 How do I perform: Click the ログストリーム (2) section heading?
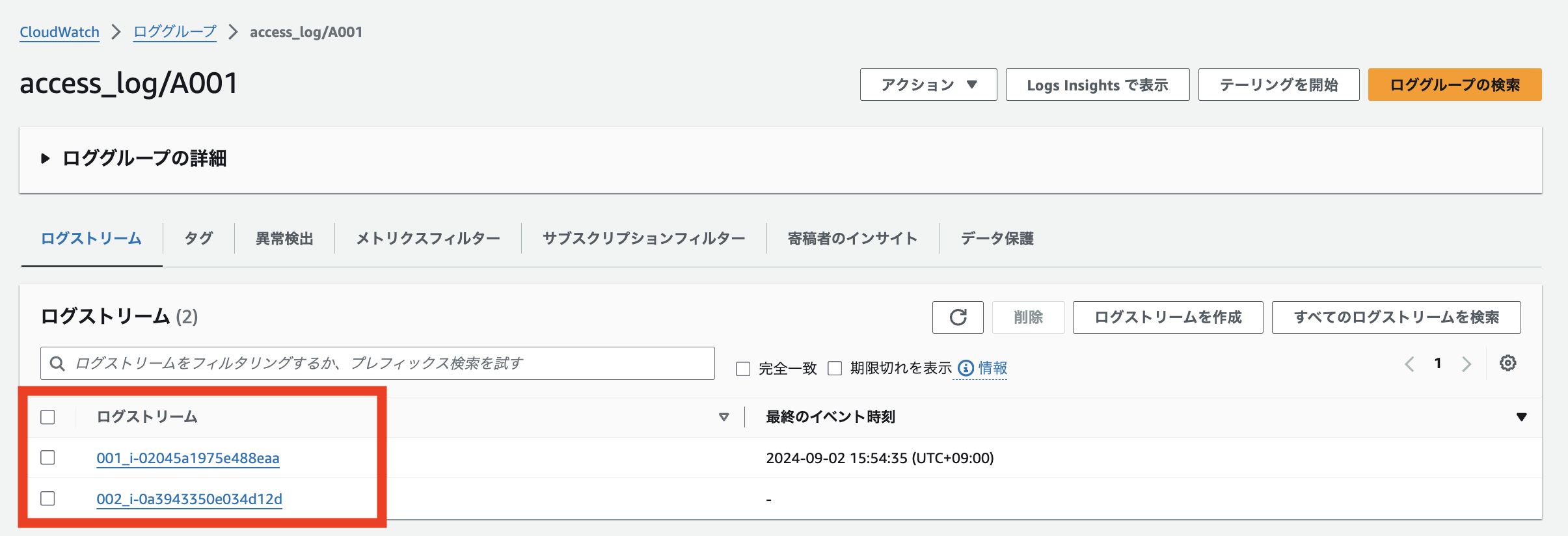pos(119,317)
